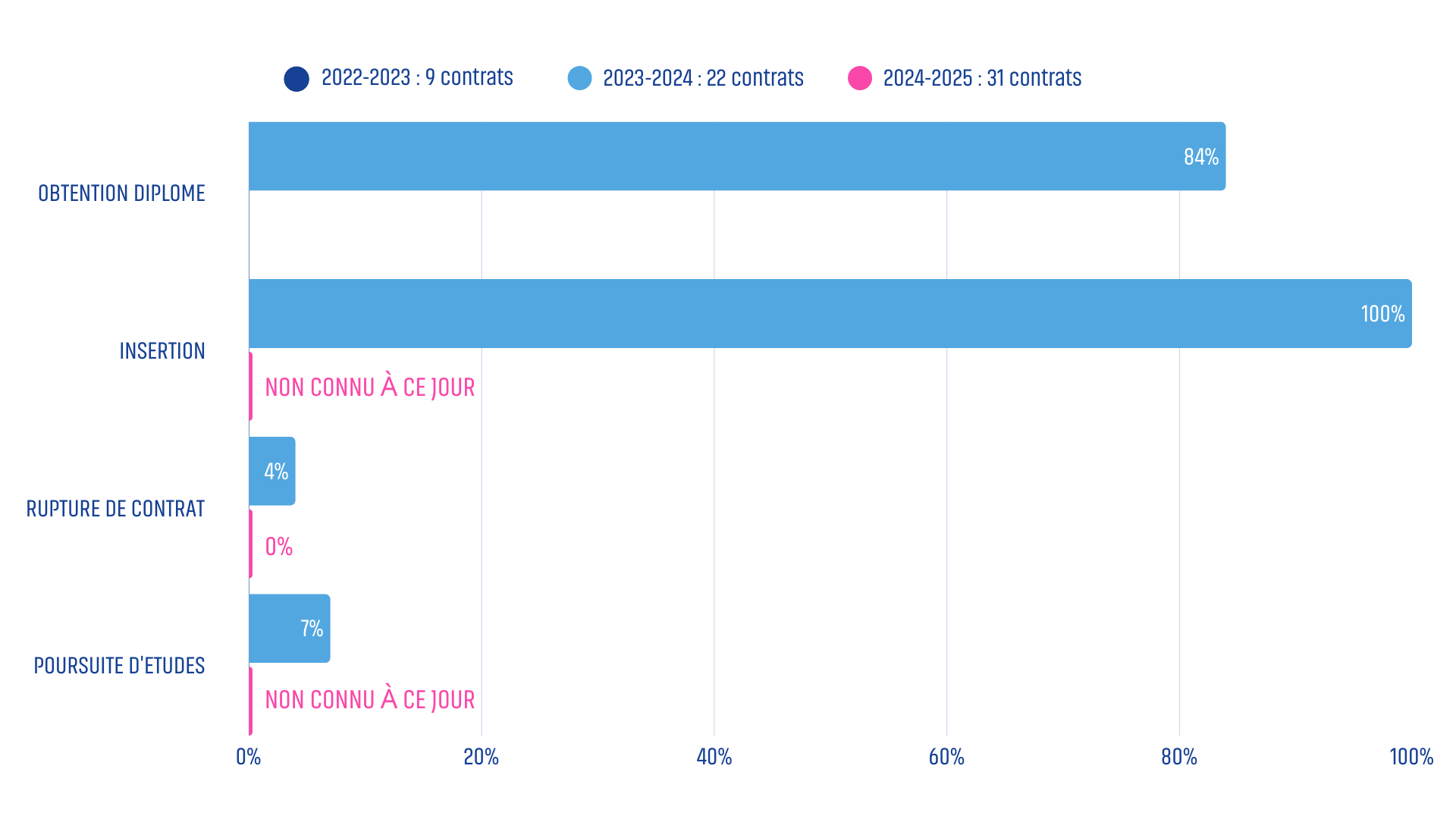Select the 7% Poursuite d'Etudes bar
Screen dimensions: 1456x819
[x=289, y=628]
